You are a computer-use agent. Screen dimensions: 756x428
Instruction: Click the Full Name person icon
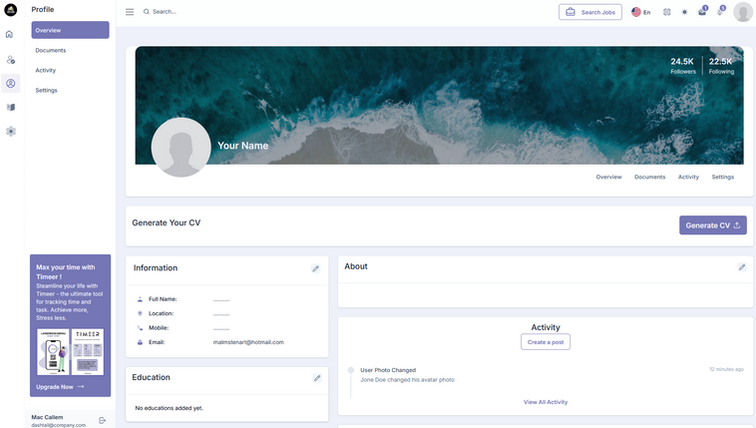click(140, 299)
